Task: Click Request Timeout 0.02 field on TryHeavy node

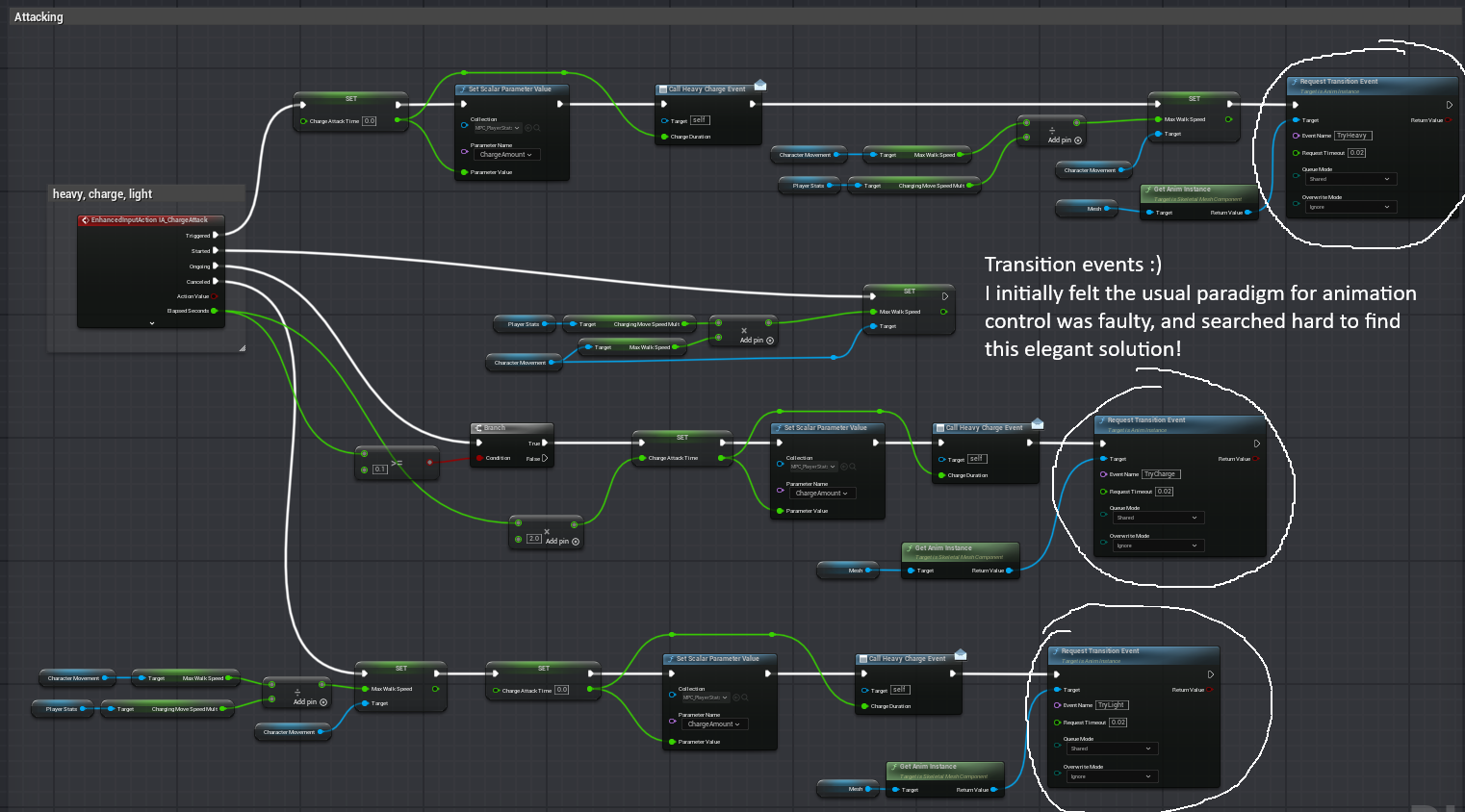Action: point(1357,153)
